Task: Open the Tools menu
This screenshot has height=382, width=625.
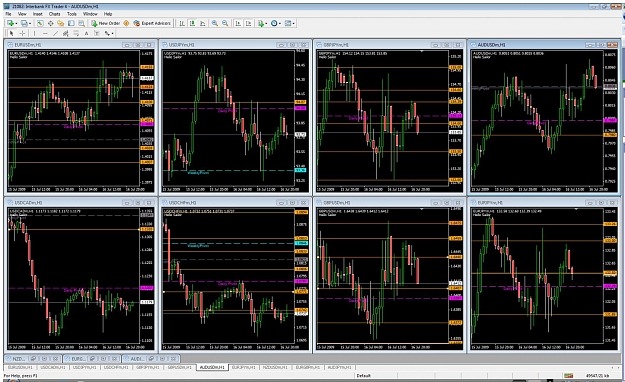Action: (72, 14)
